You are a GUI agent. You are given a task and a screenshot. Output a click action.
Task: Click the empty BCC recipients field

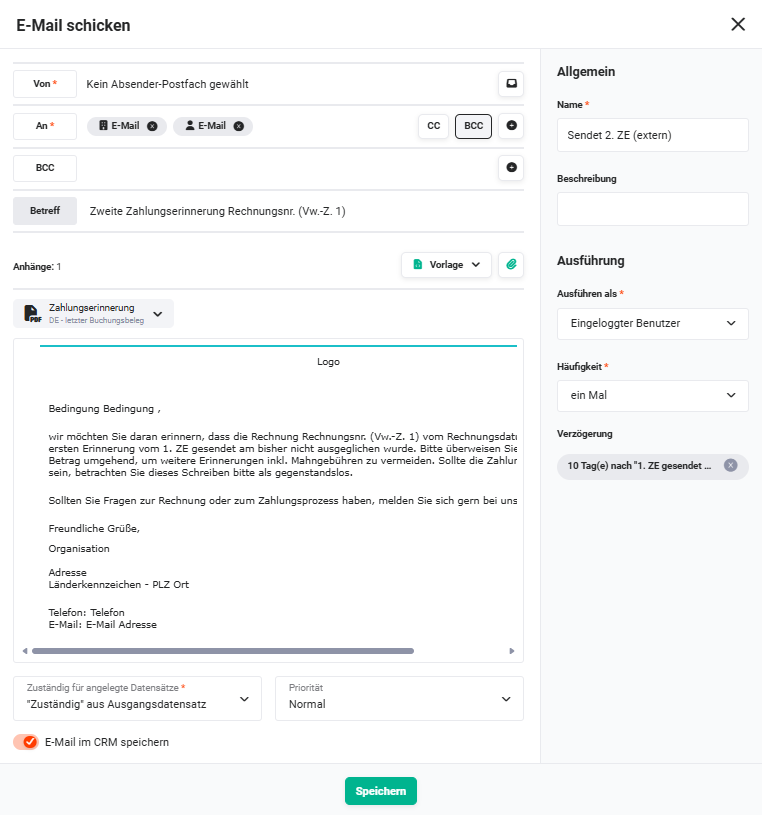coord(287,168)
